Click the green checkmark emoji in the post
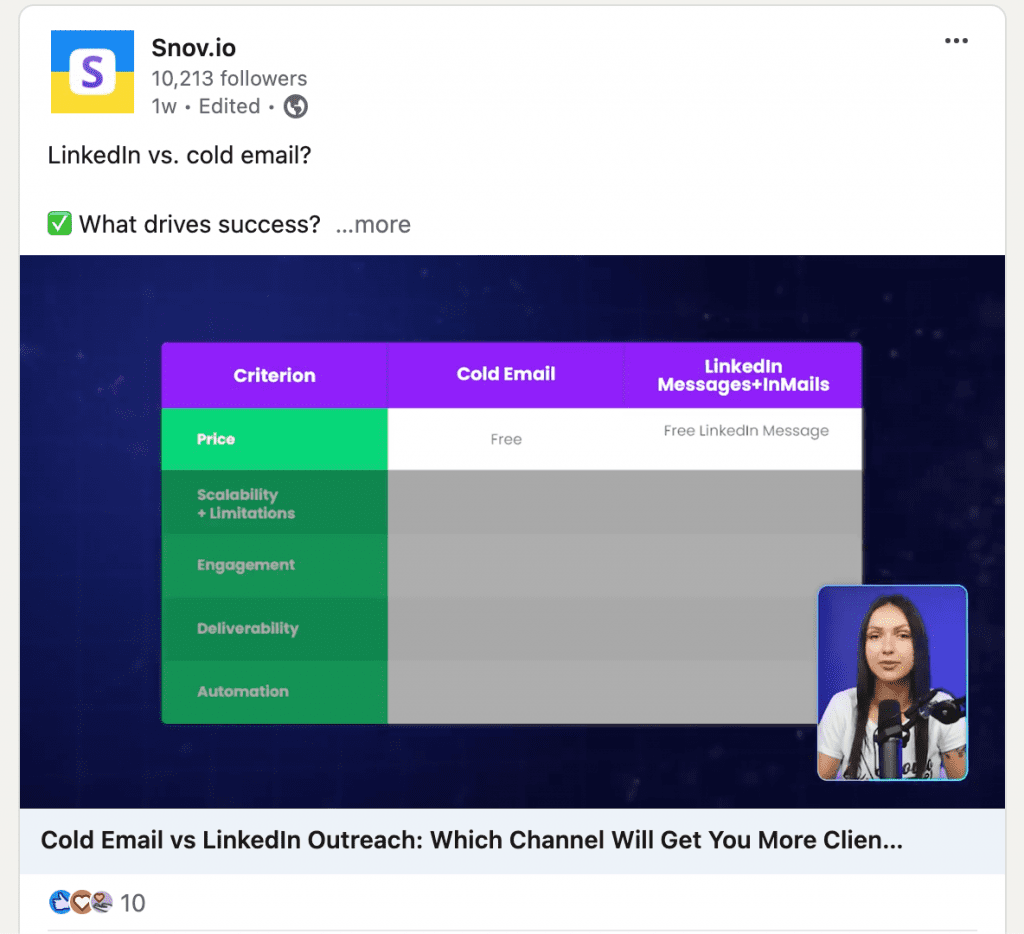 59,222
